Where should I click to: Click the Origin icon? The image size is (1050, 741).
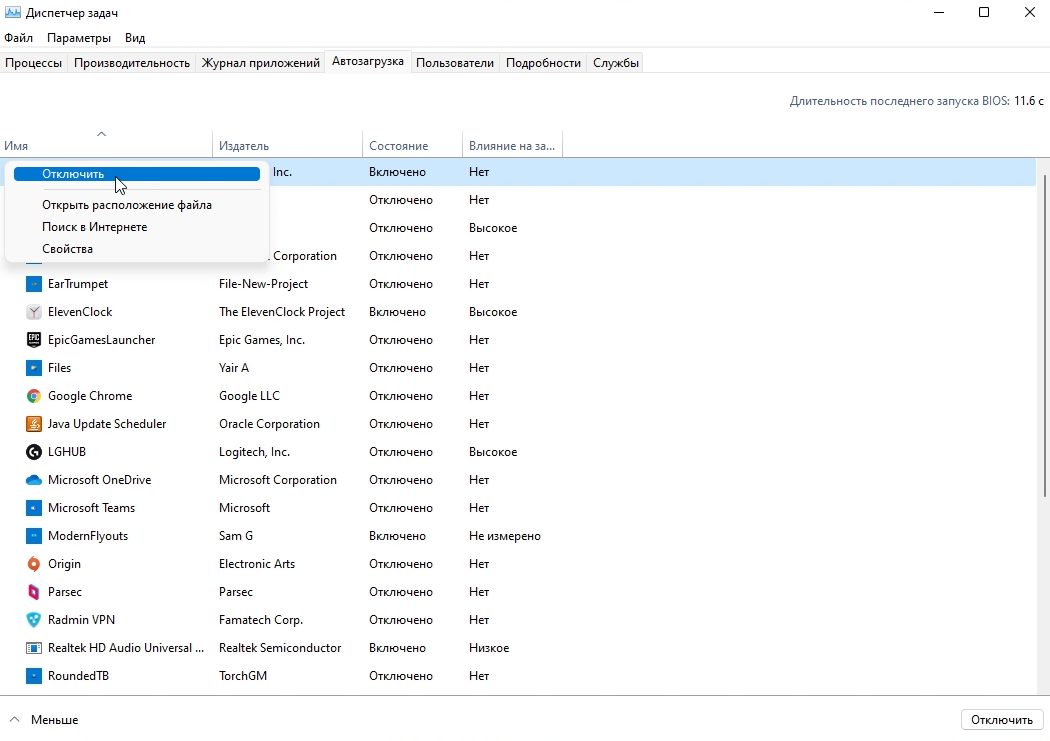(33, 564)
